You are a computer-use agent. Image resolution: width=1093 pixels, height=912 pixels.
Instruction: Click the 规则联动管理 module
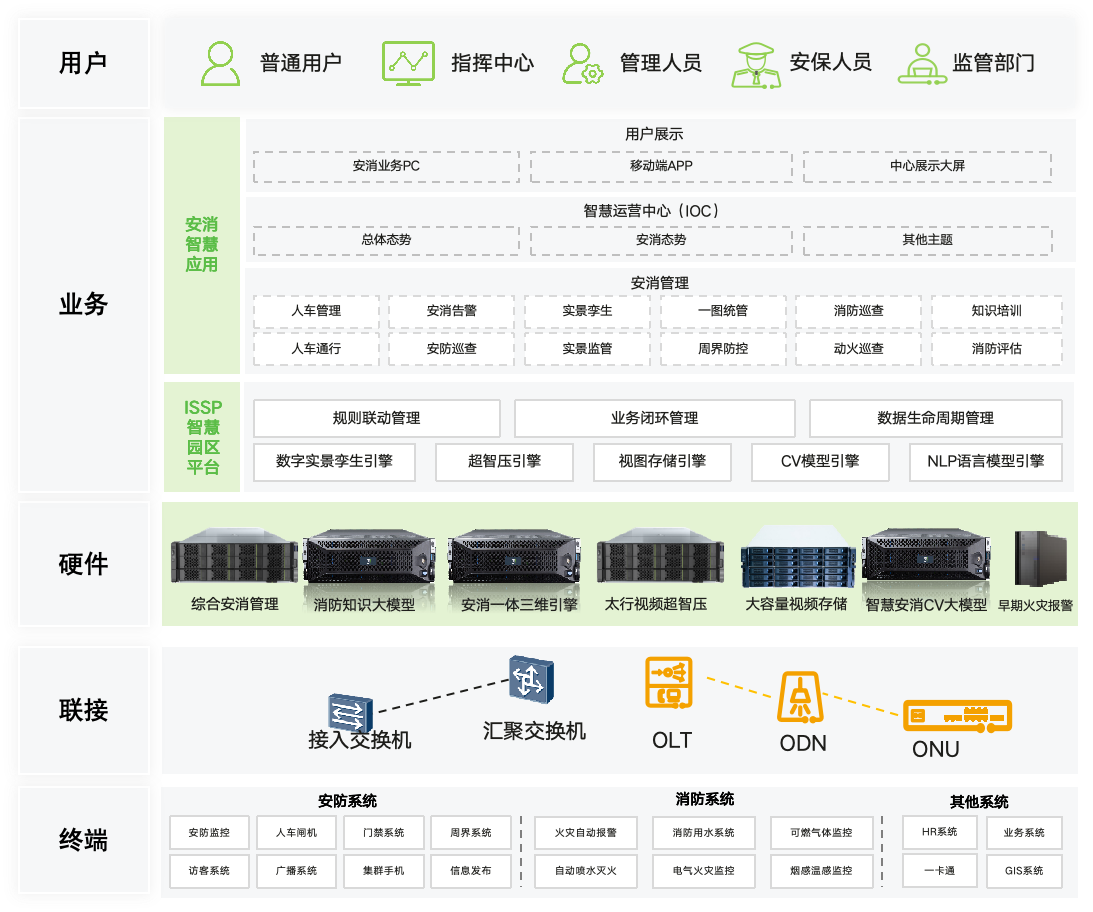(377, 418)
